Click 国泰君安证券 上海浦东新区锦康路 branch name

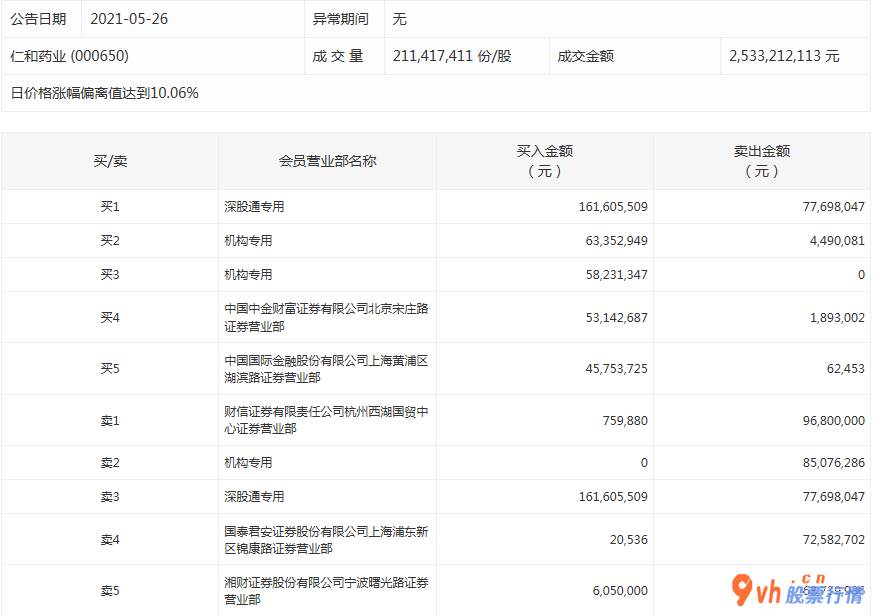click(326, 540)
